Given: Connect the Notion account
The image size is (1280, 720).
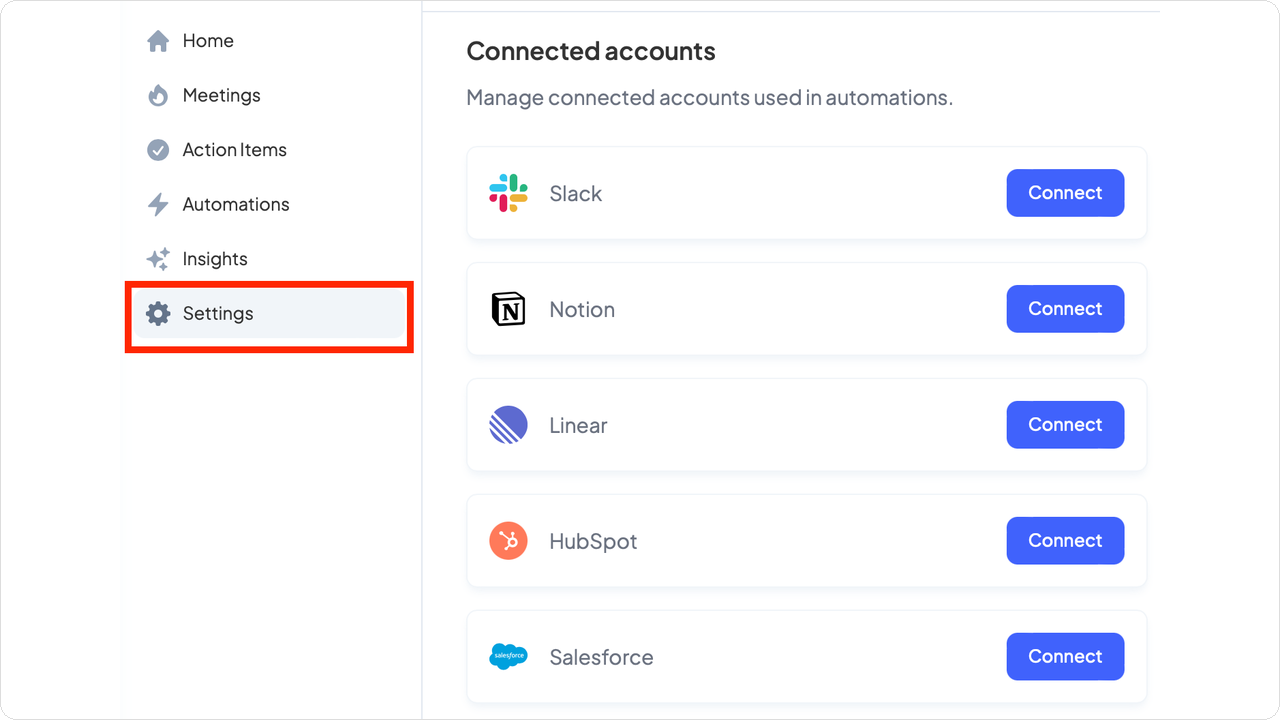Looking at the screenshot, I should coord(1065,309).
